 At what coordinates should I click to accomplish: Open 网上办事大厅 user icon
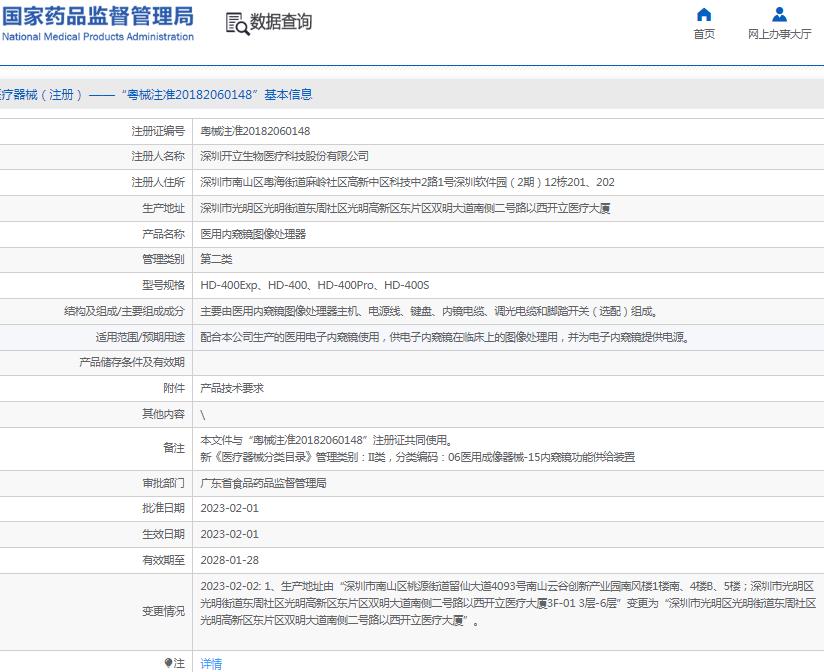point(779,14)
